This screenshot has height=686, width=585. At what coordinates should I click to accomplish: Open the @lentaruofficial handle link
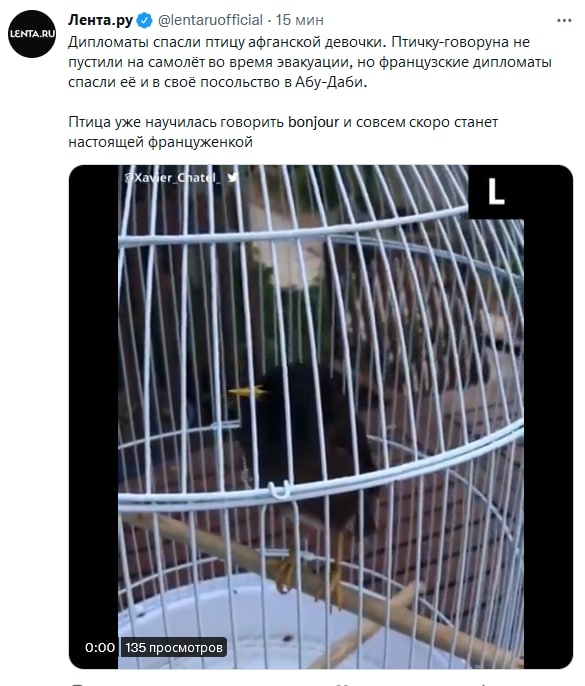point(210,20)
